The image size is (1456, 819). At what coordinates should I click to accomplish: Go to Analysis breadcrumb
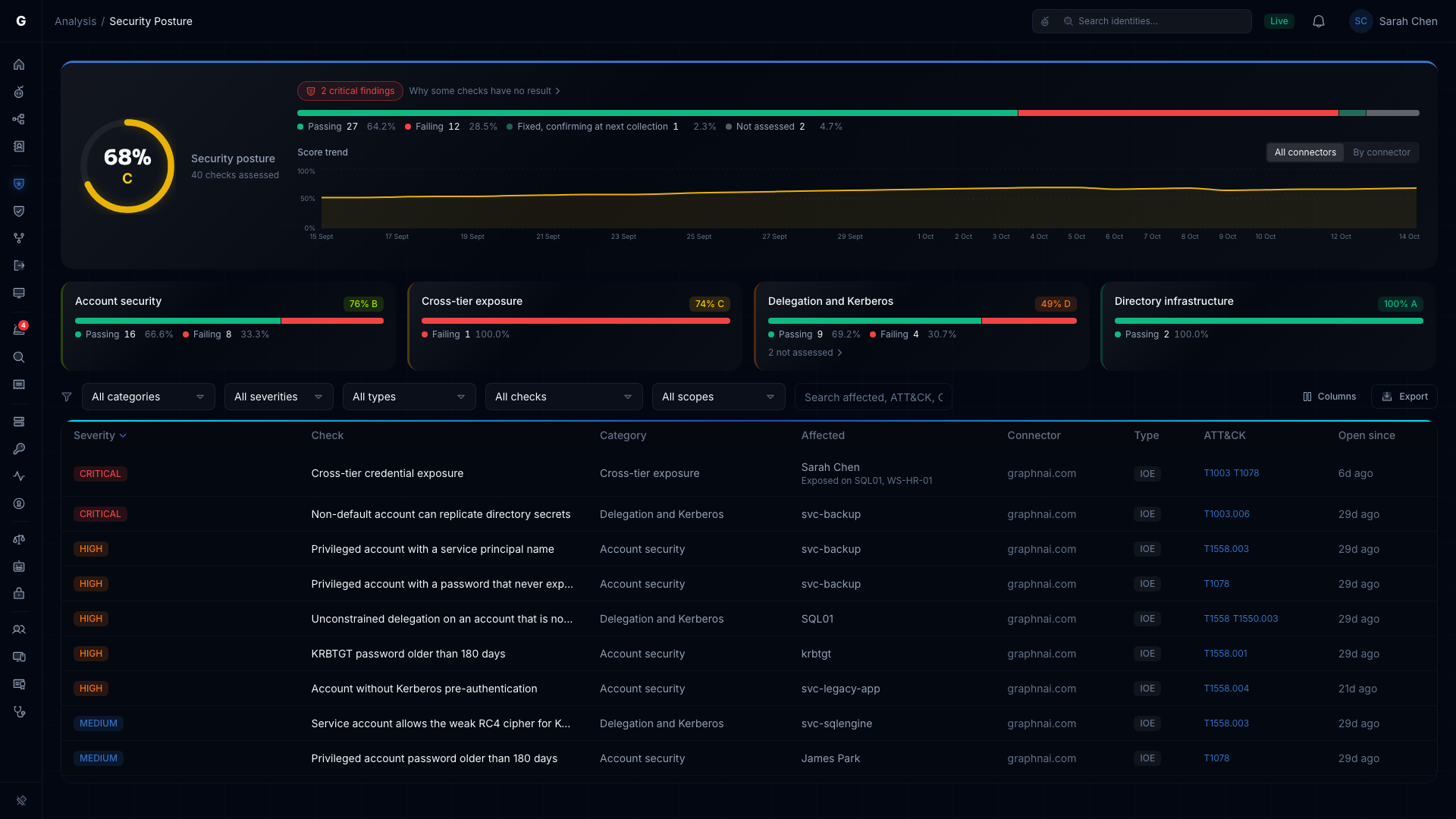[x=75, y=21]
